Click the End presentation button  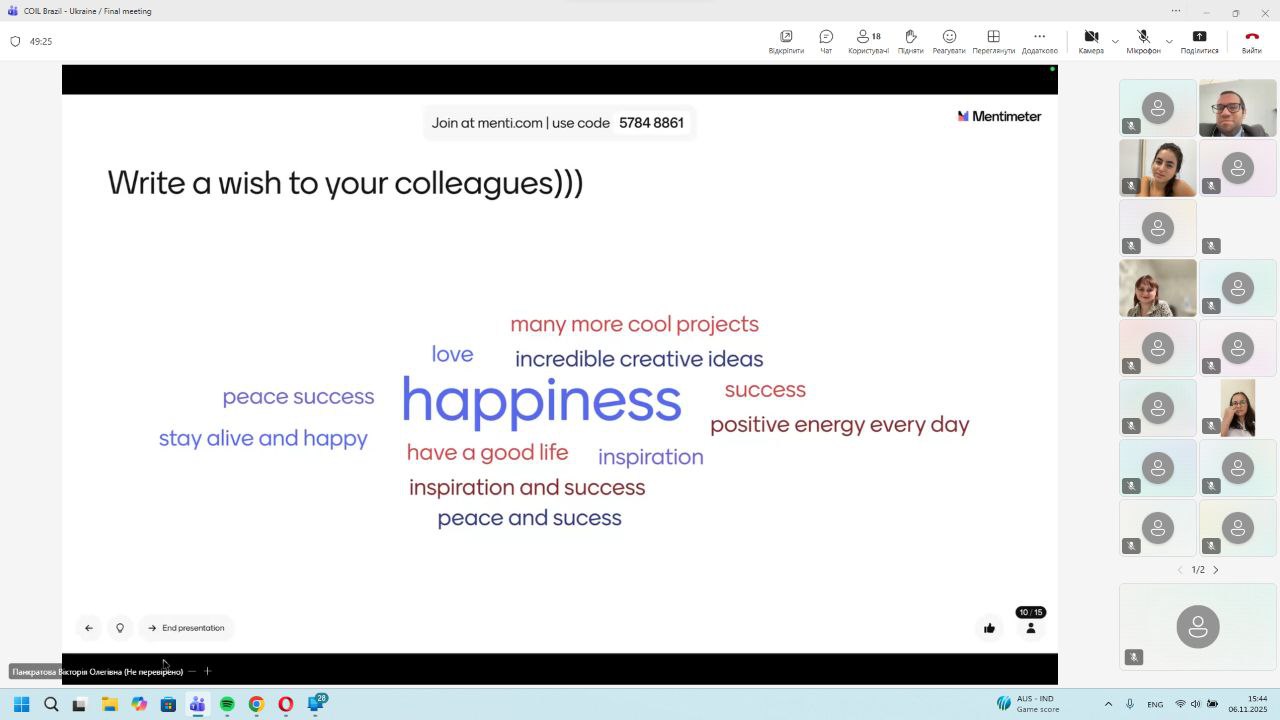[x=186, y=628]
